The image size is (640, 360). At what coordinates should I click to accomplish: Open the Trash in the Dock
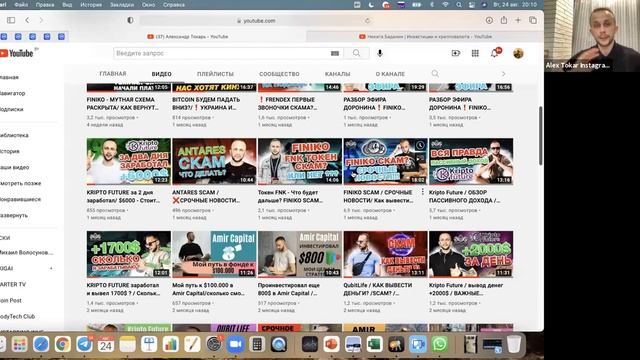(514, 344)
